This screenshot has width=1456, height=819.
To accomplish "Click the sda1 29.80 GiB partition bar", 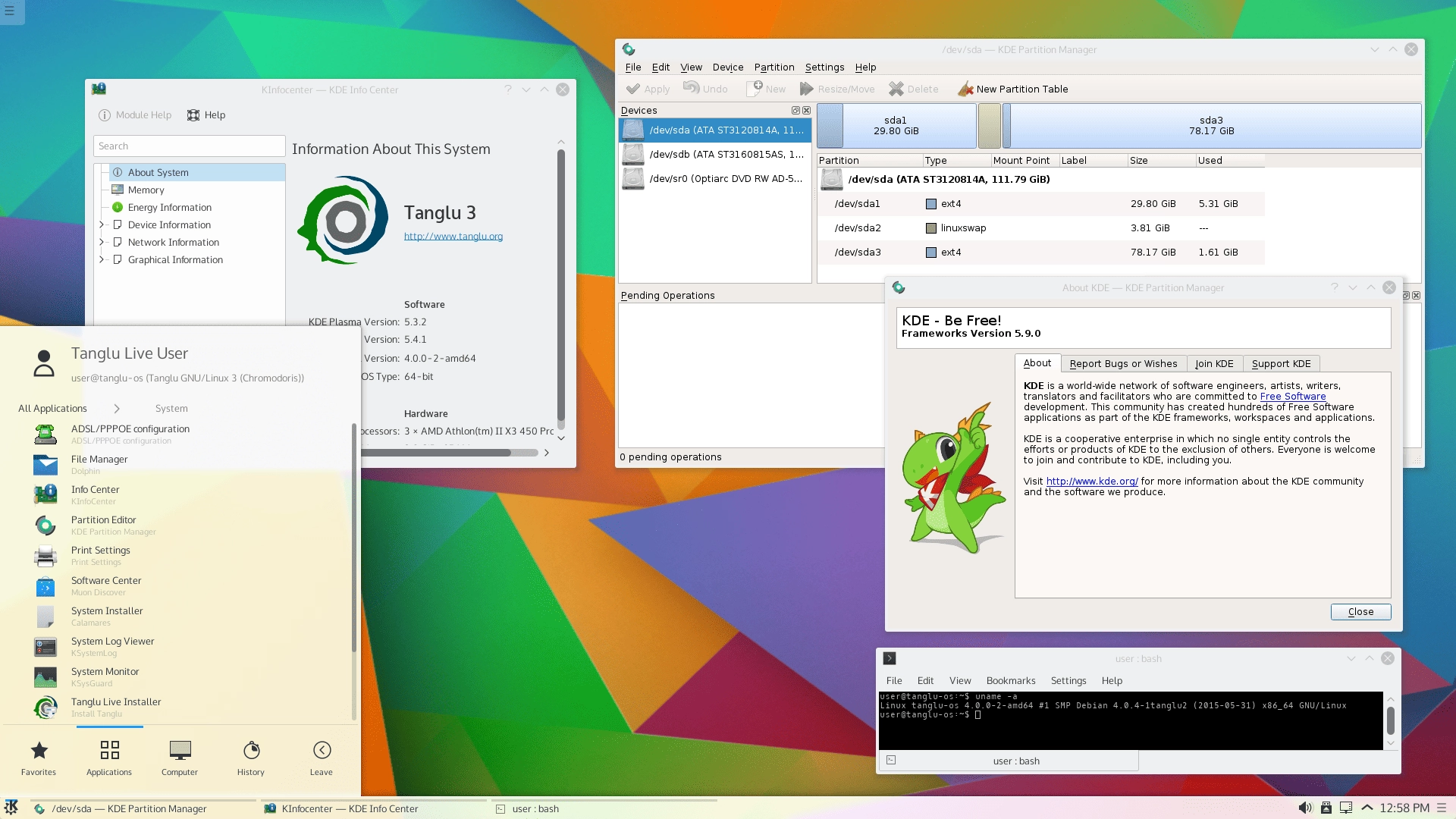I will [x=896, y=126].
